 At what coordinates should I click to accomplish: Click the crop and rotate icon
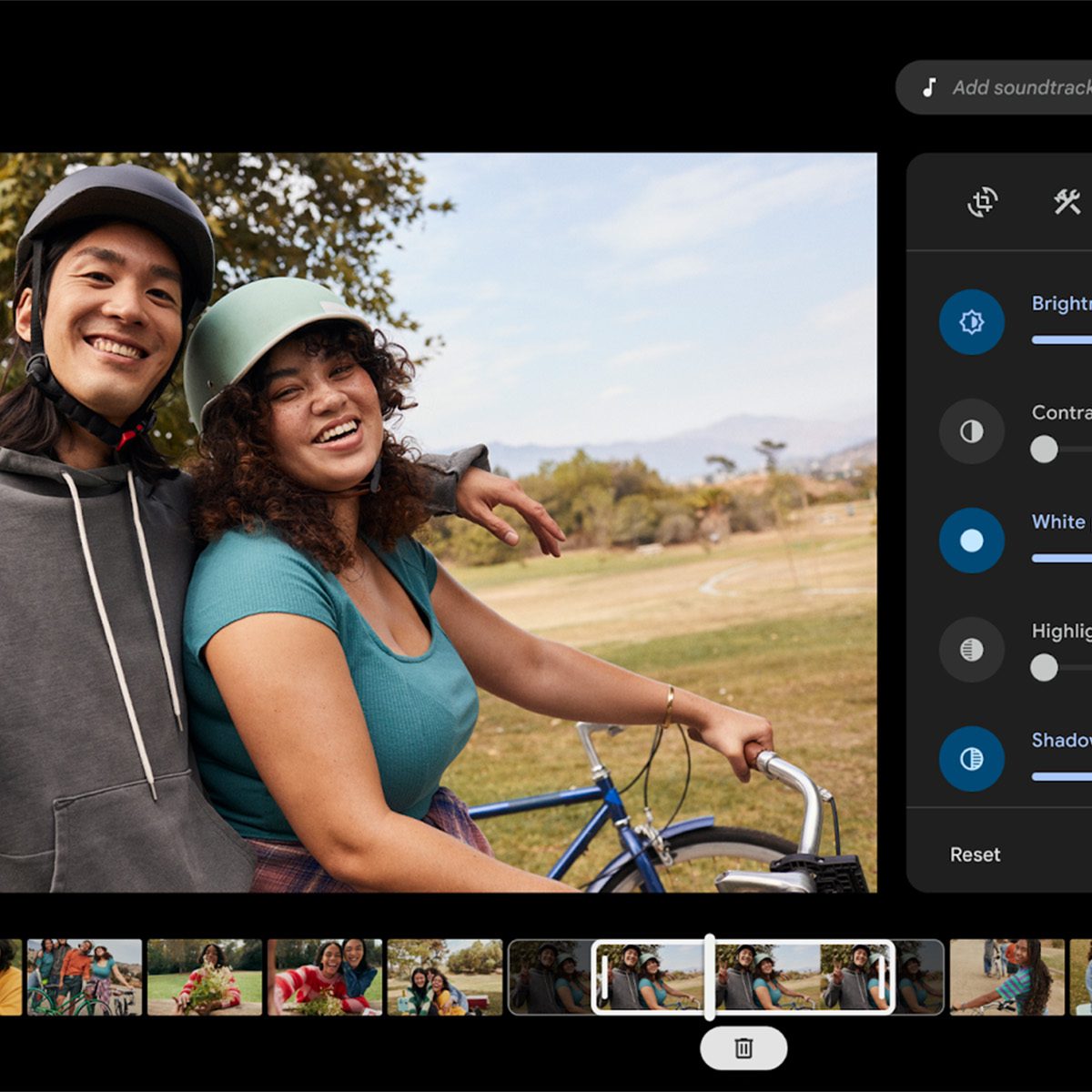(982, 202)
